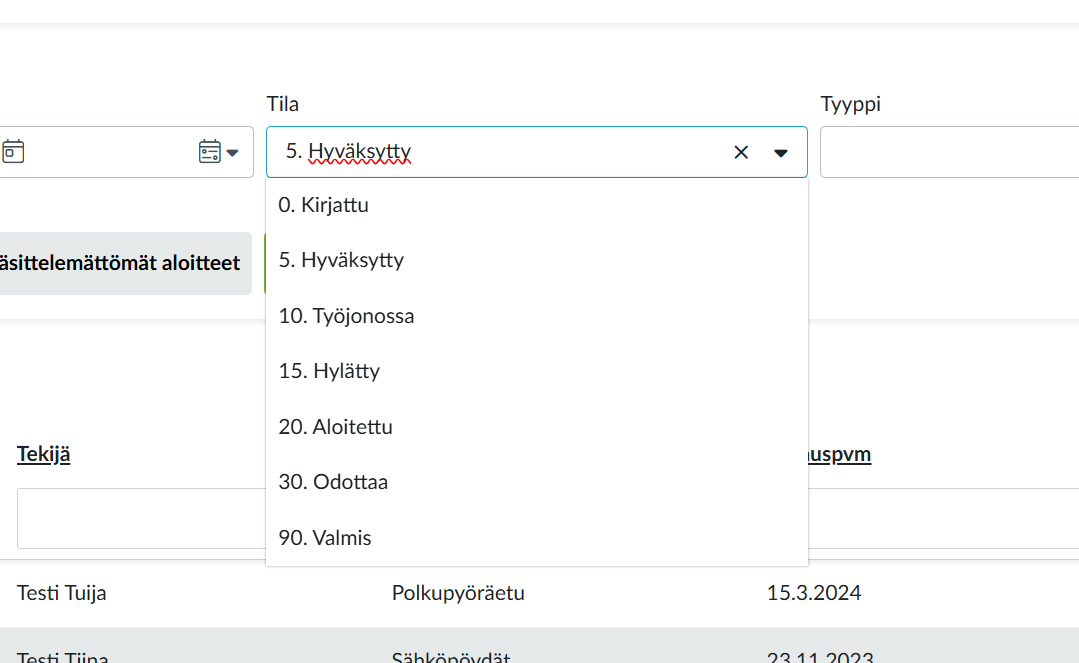This screenshot has width=1079, height=663.
Task: Collapse the Tila dropdown with its arrow
Action: (781, 152)
